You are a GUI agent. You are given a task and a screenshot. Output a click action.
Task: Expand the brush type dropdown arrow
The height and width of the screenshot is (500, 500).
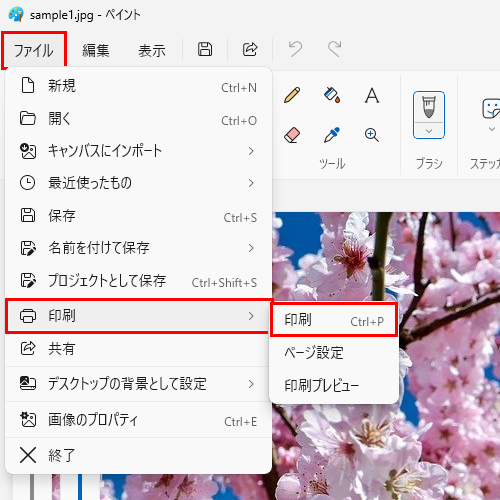[429, 131]
